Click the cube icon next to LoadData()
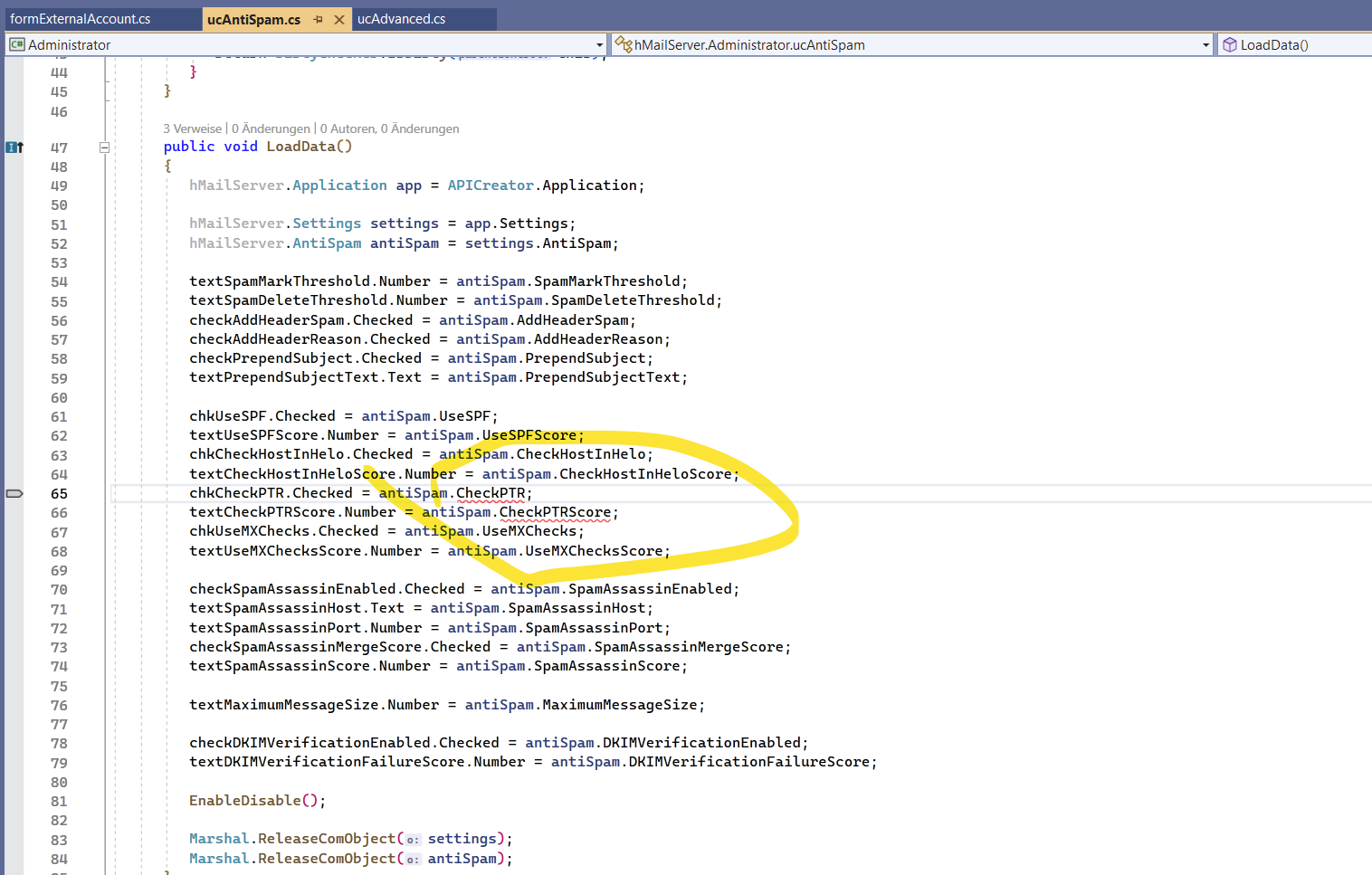This screenshot has width=1372, height=875. click(x=1230, y=43)
